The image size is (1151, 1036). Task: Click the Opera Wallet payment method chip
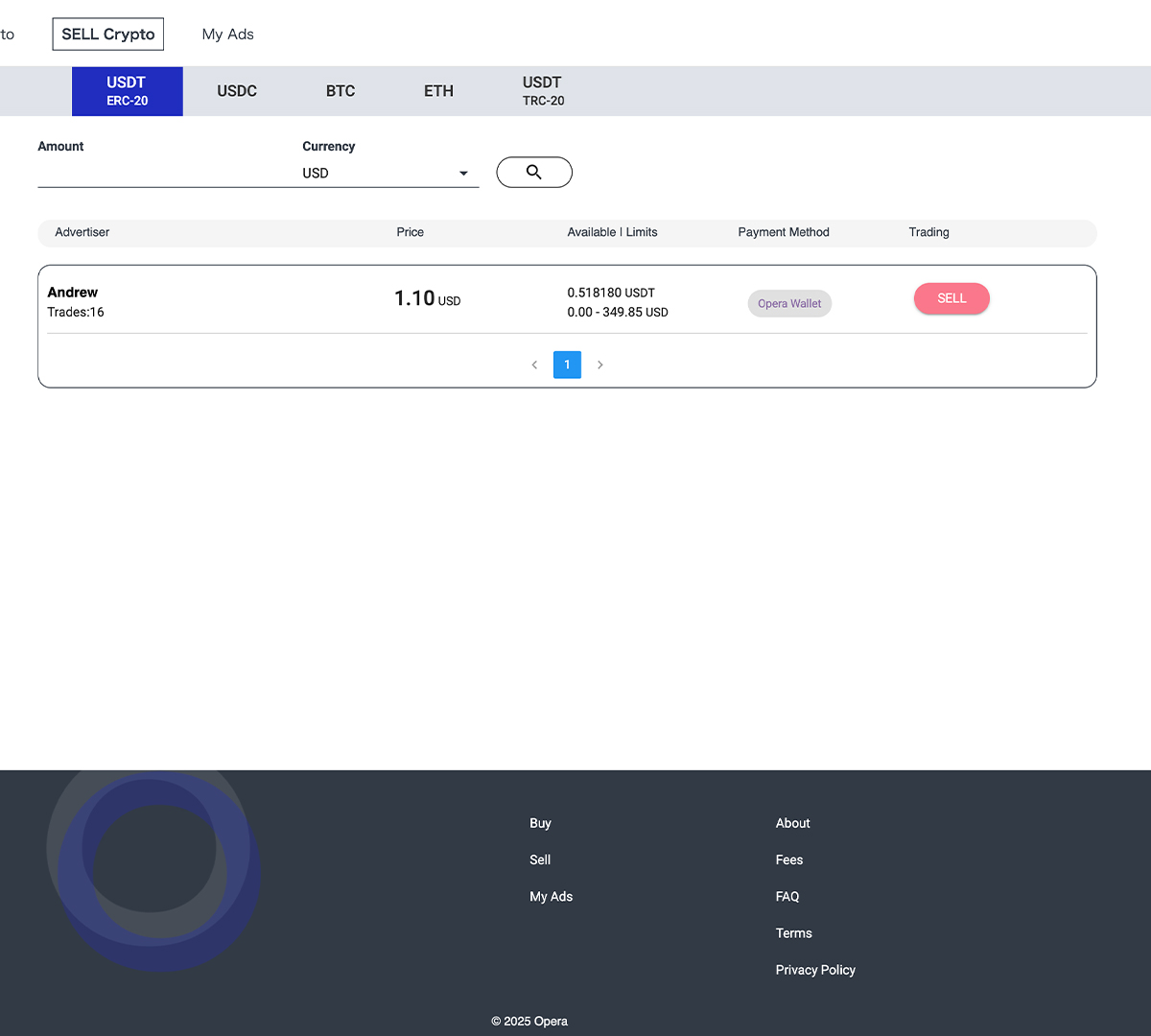pos(789,303)
